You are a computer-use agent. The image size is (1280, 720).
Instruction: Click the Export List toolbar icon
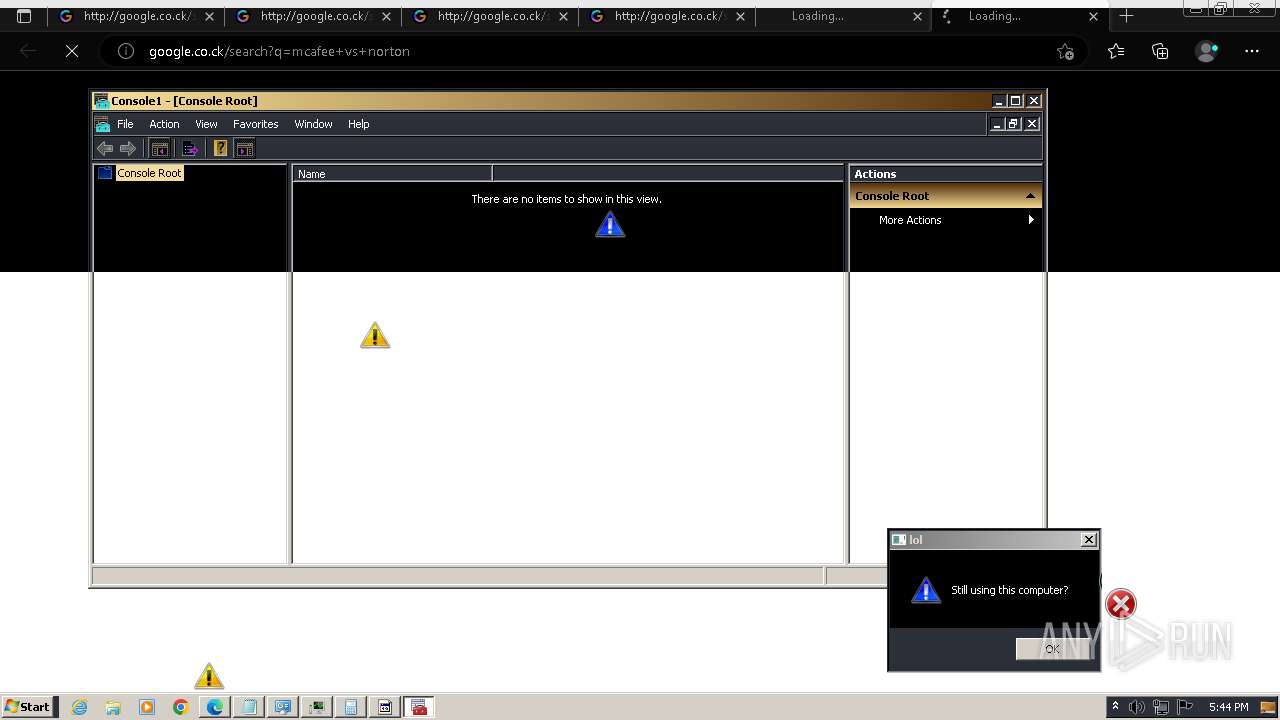(x=190, y=149)
